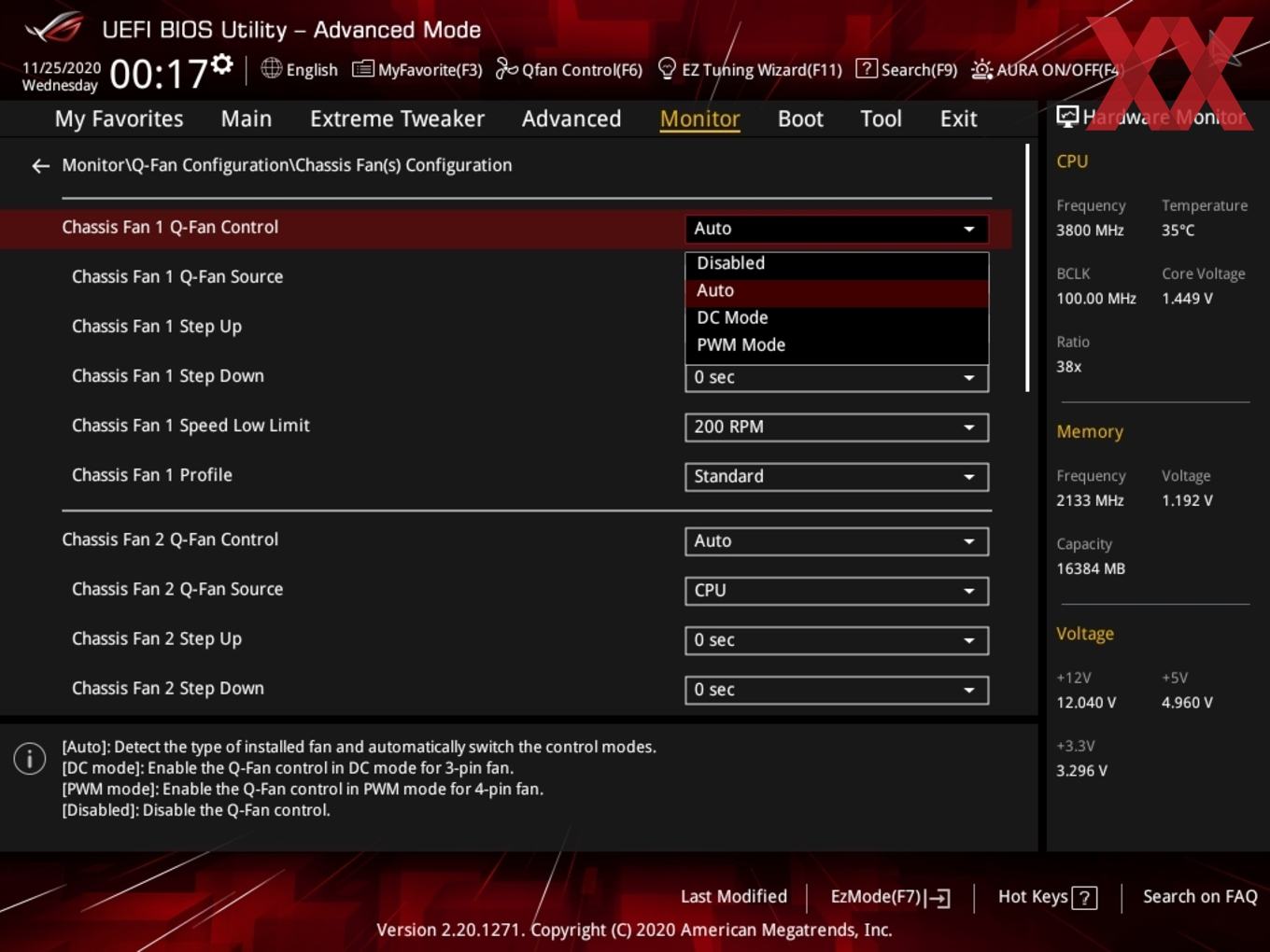Click the 00:17 clock display
This screenshot has height=952, width=1270.
click(159, 74)
